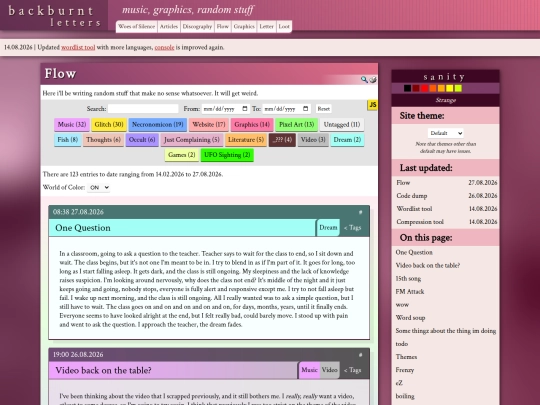540x405 pixels.
Task: Toggle the Pixel Art (13) tag filter
Action: point(297,125)
